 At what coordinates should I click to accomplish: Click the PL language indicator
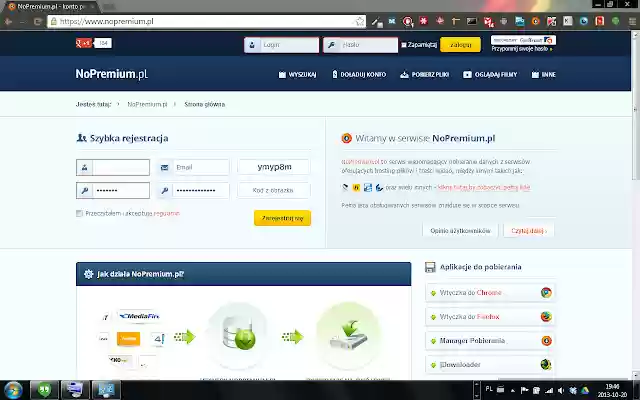(489, 389)
